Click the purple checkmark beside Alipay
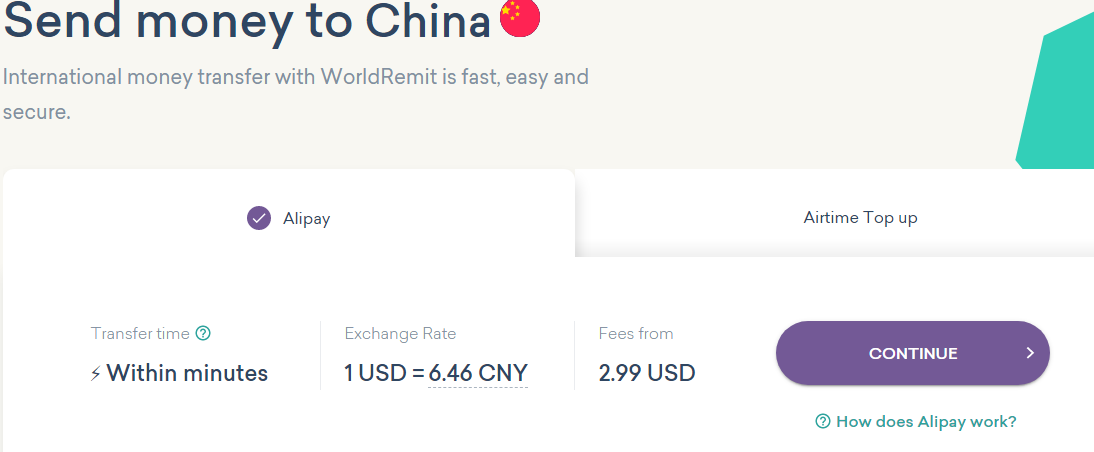 pos(259,218)
